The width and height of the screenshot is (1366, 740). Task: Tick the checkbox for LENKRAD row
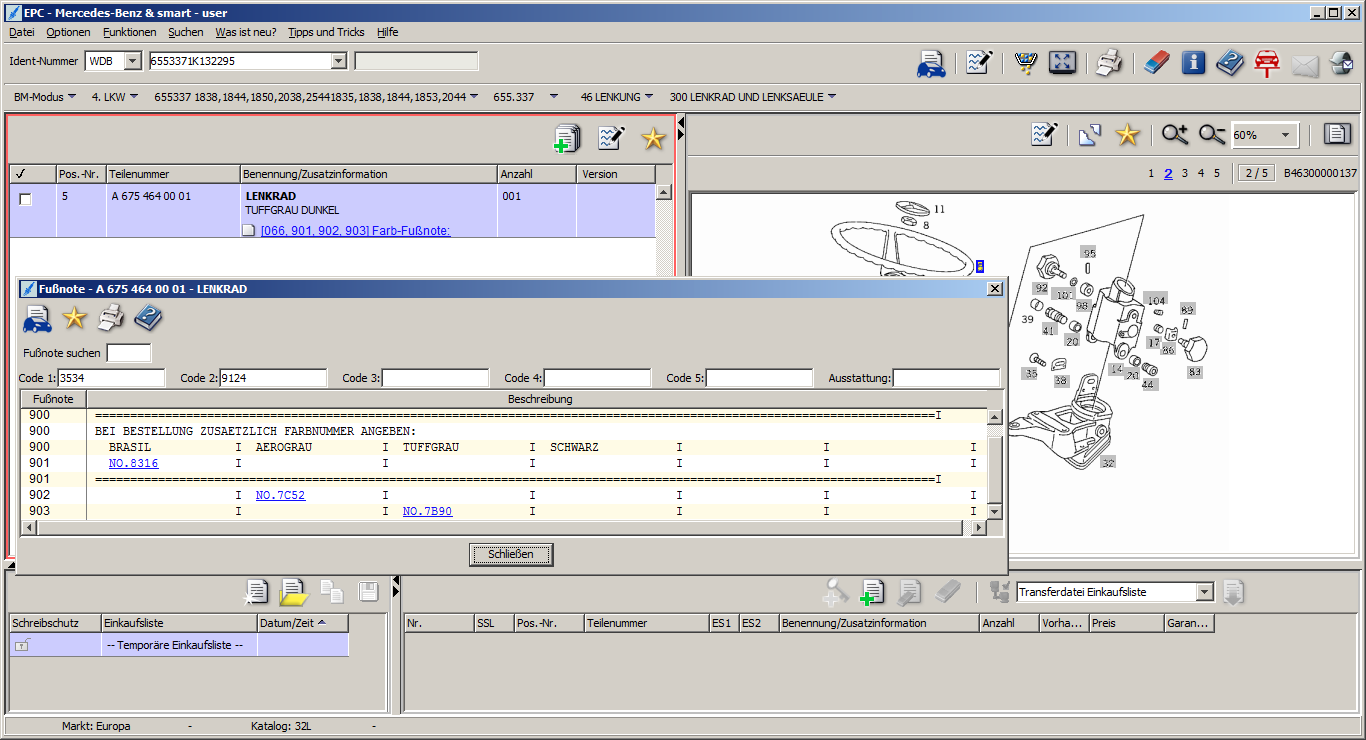[26, 199]
